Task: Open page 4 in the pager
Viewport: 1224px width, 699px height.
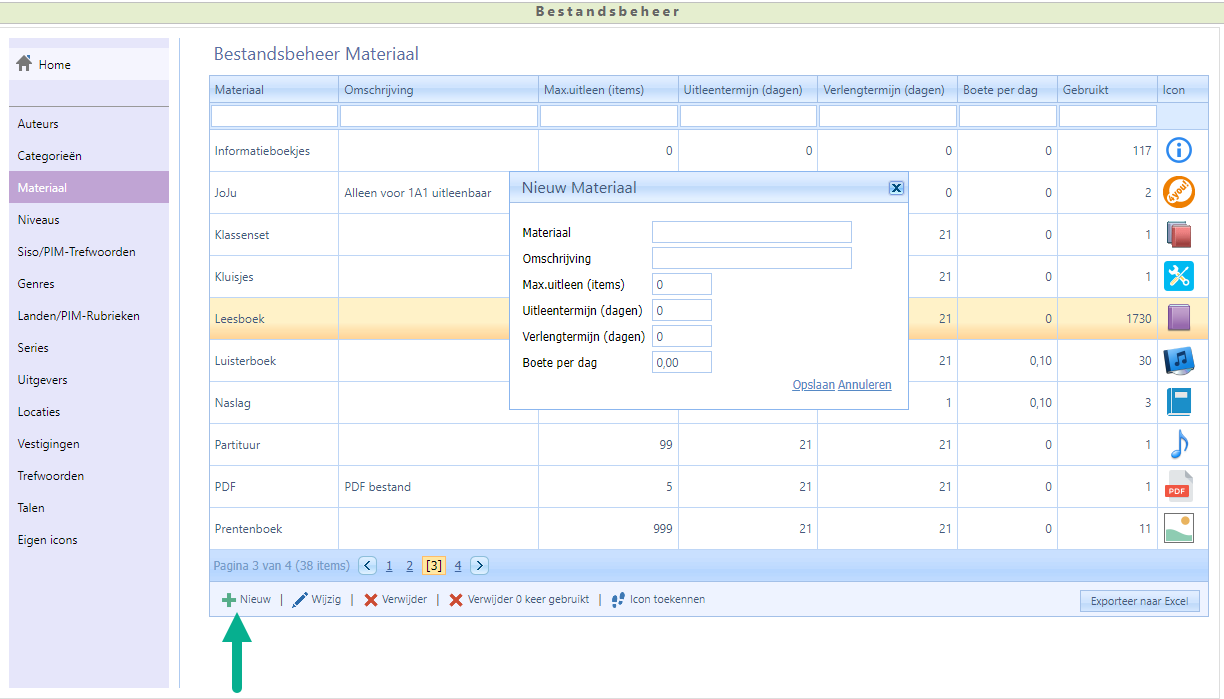Action: 458,566
